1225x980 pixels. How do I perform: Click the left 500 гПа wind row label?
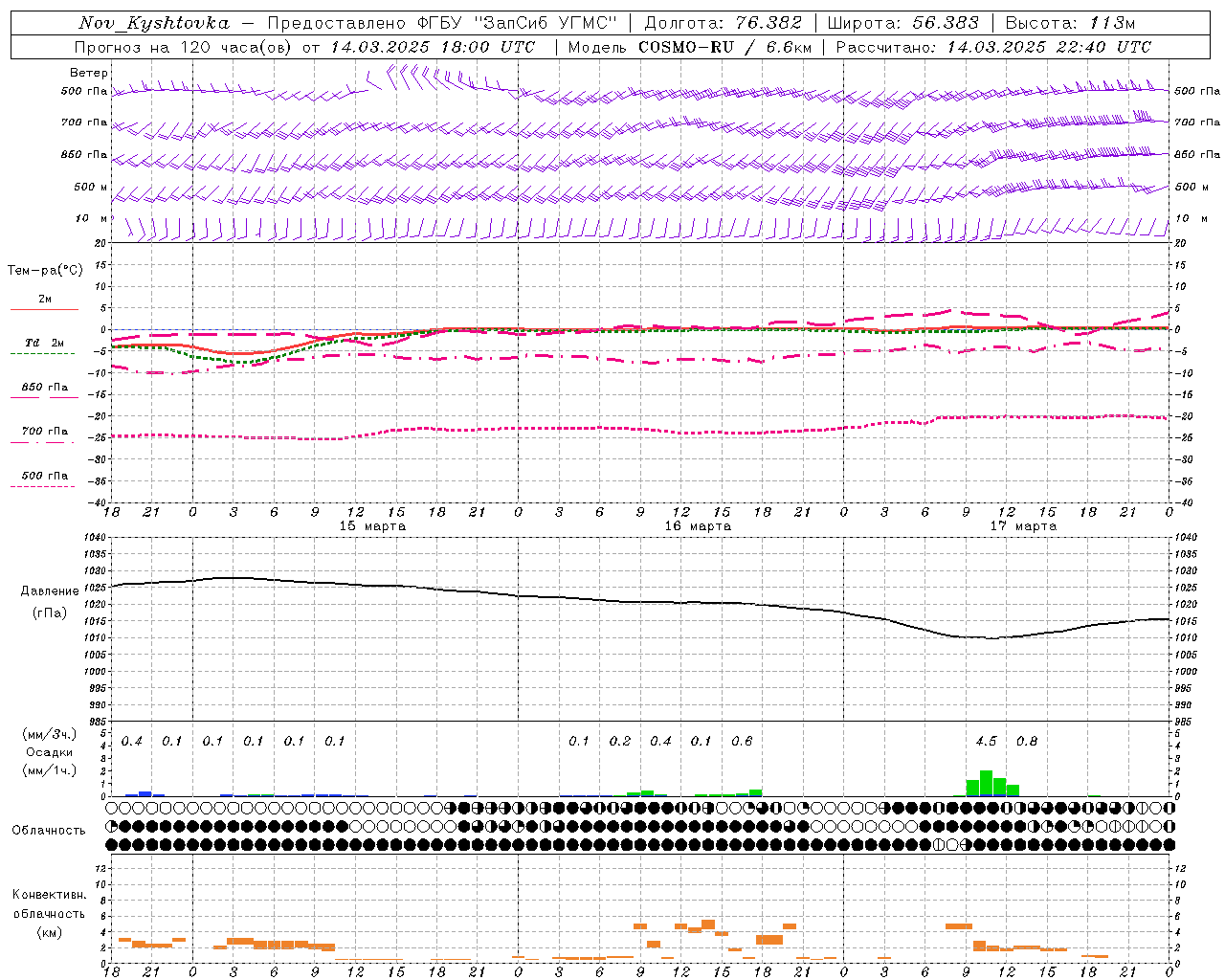pos(84,92)
